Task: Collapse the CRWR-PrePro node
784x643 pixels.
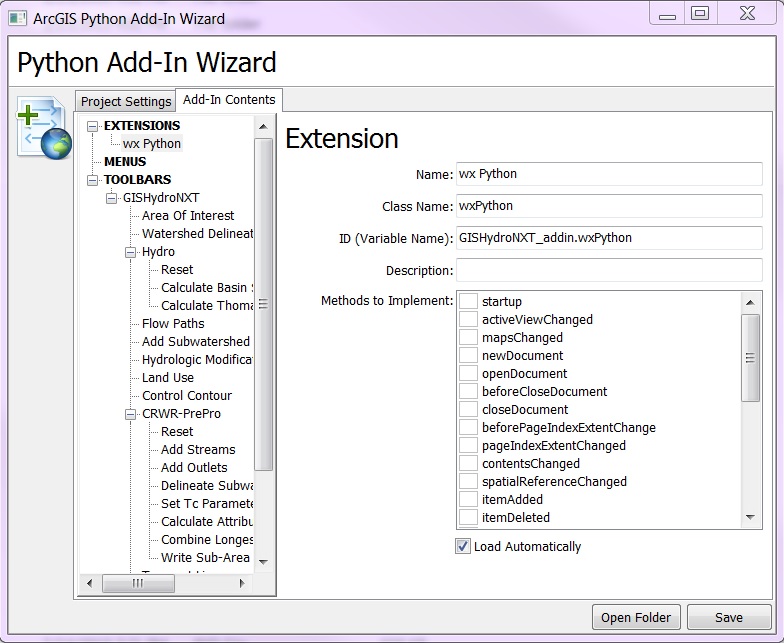Action: click(x=130, y=414)
